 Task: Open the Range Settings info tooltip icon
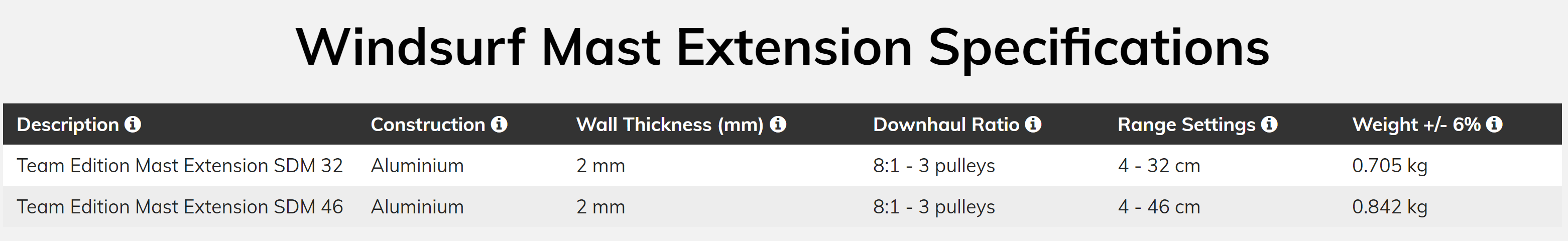click(1269, 124)
